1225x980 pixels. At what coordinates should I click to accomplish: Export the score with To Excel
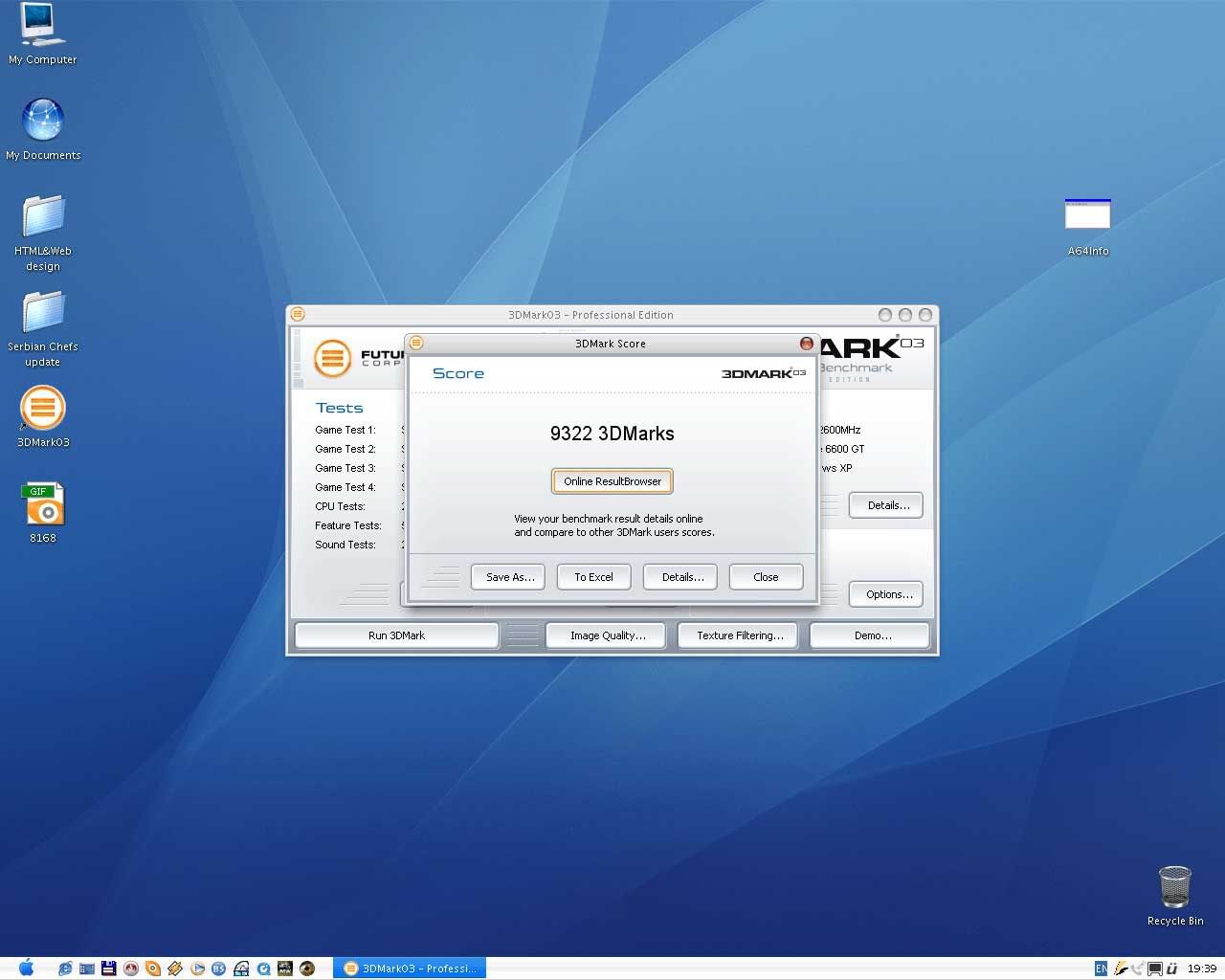coord(594,577)
